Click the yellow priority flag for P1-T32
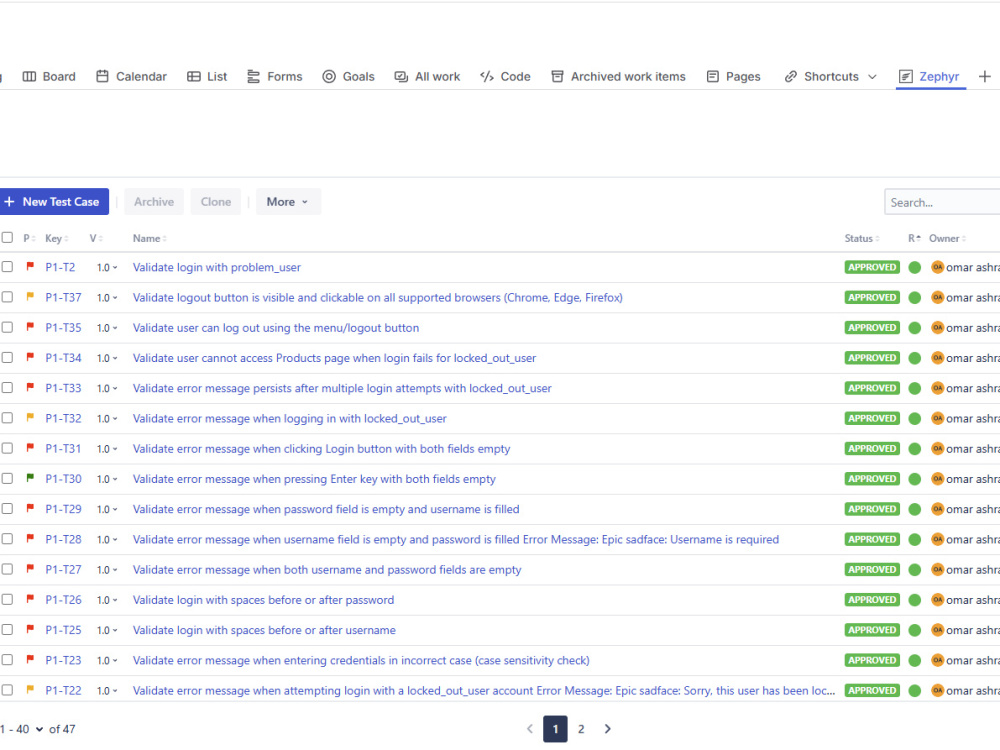This screenshot has width=1000, height=750. (x=30, y=418)
